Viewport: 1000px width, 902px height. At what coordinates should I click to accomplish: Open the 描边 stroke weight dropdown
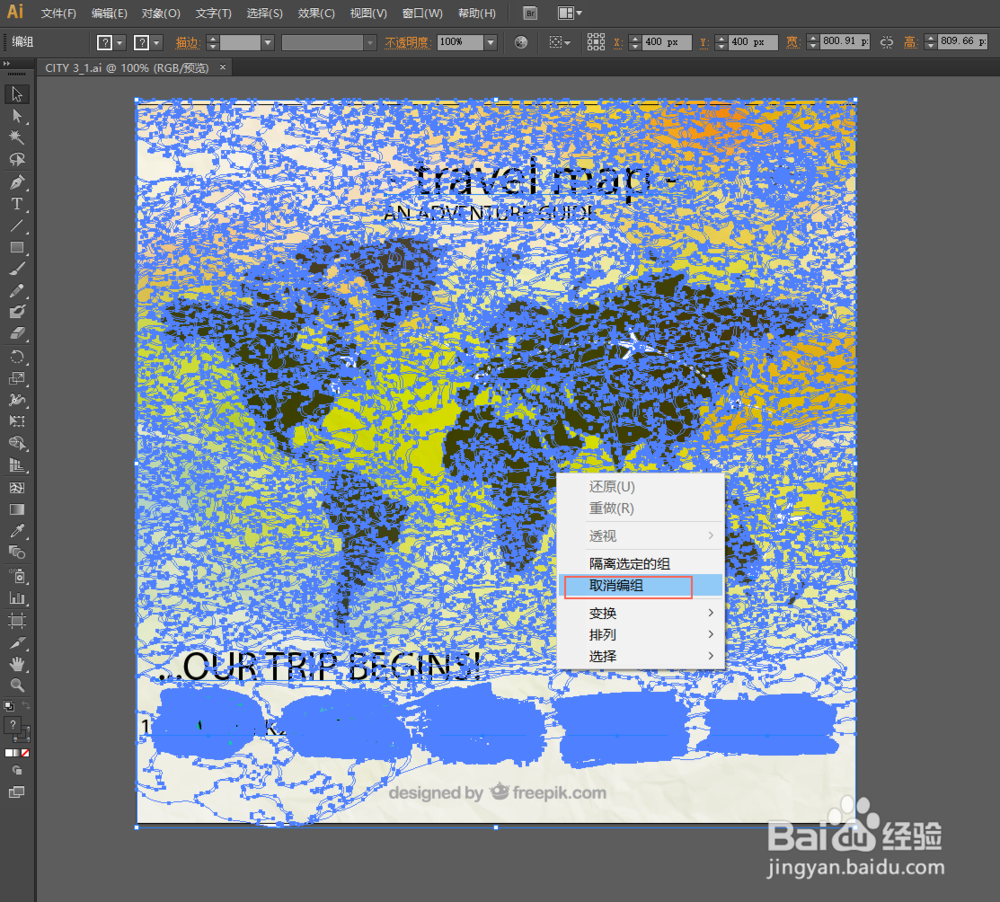point(266,42)
